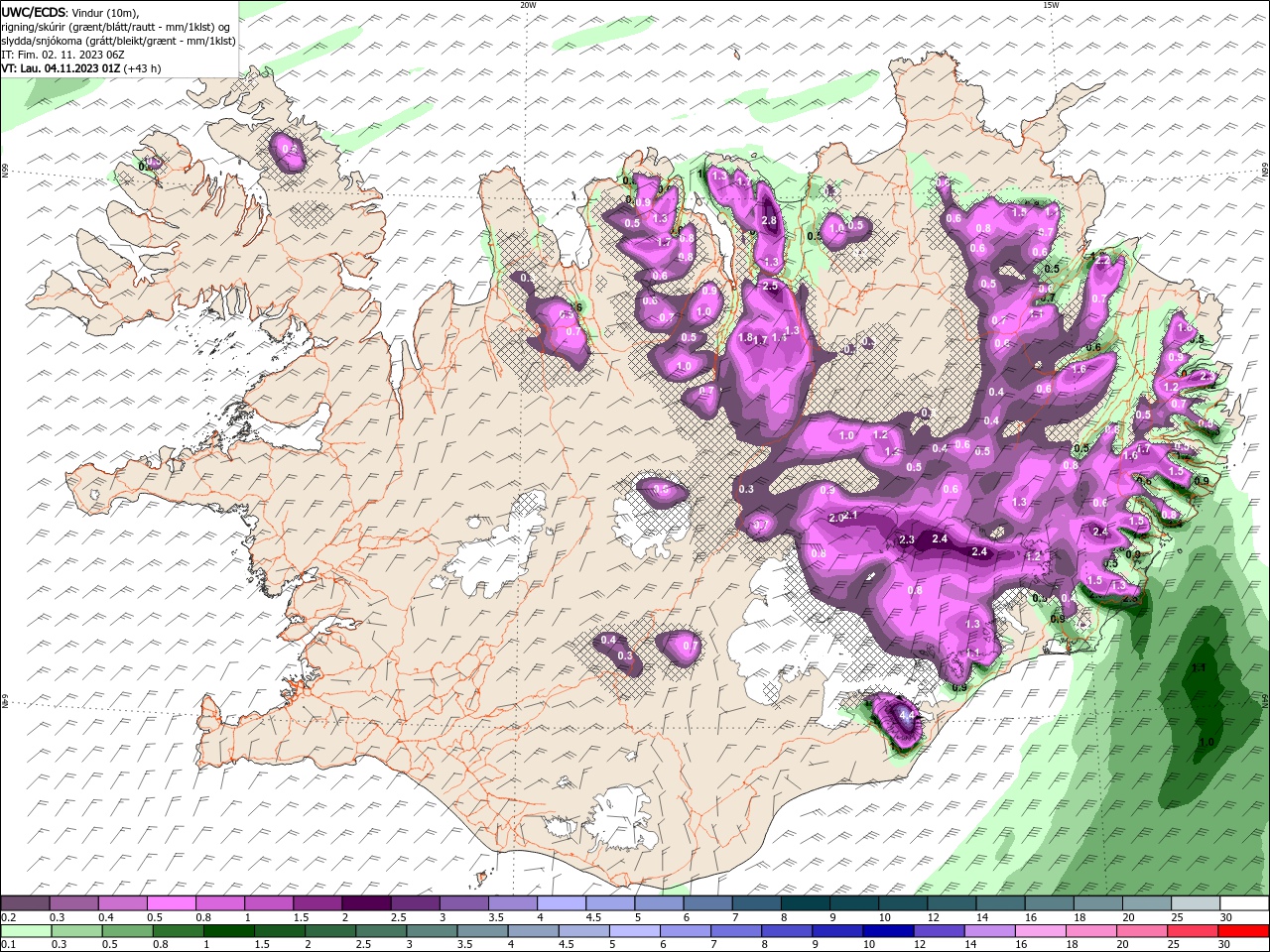Pick deep blue lower swatch between 10 and 12
The height and width of the screenshot is (952, 1270).
pyautogui.click(x=887, y=931)
